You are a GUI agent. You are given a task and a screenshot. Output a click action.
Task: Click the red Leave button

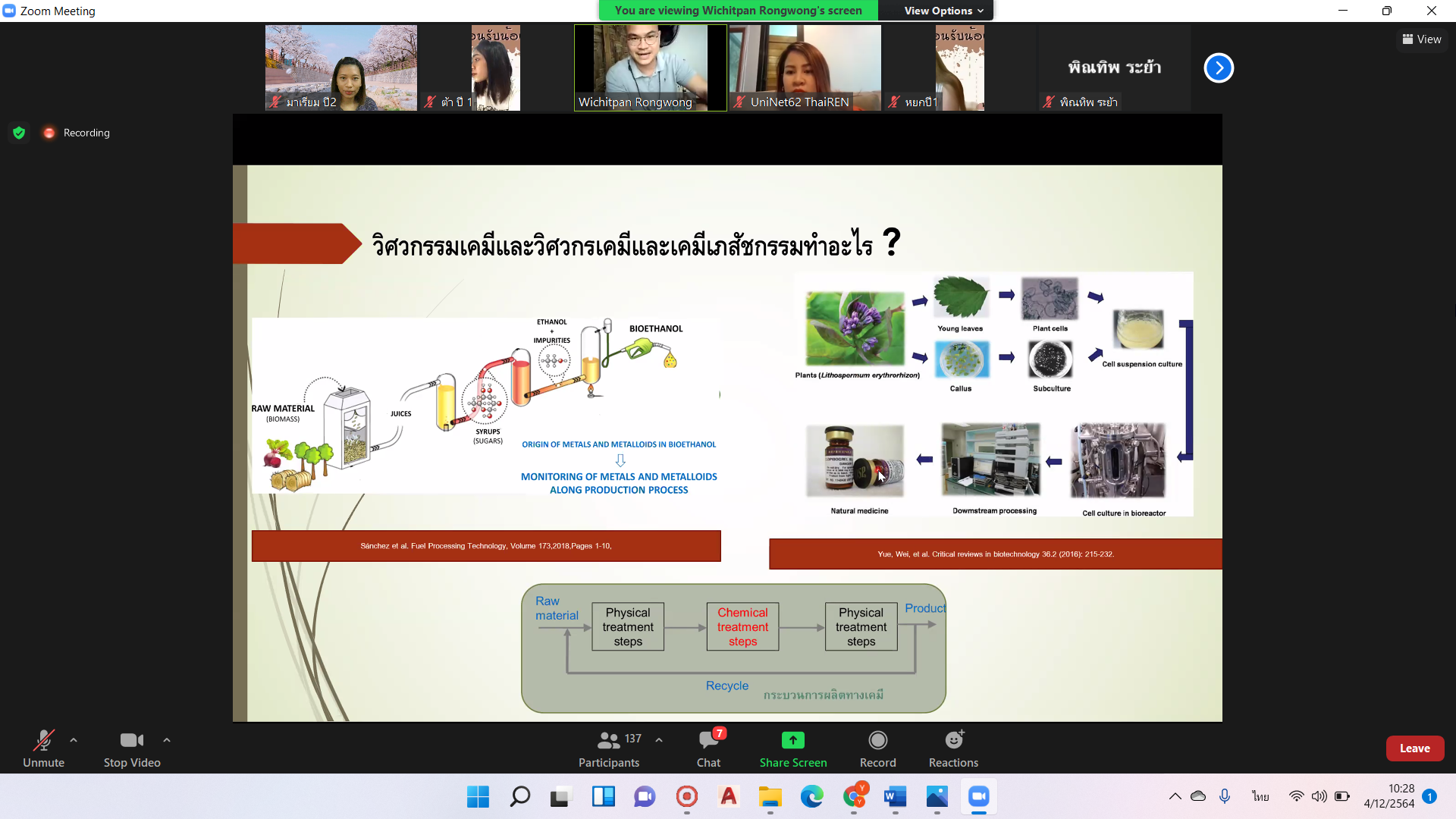pyautogui.click(x=1414, y=748)
